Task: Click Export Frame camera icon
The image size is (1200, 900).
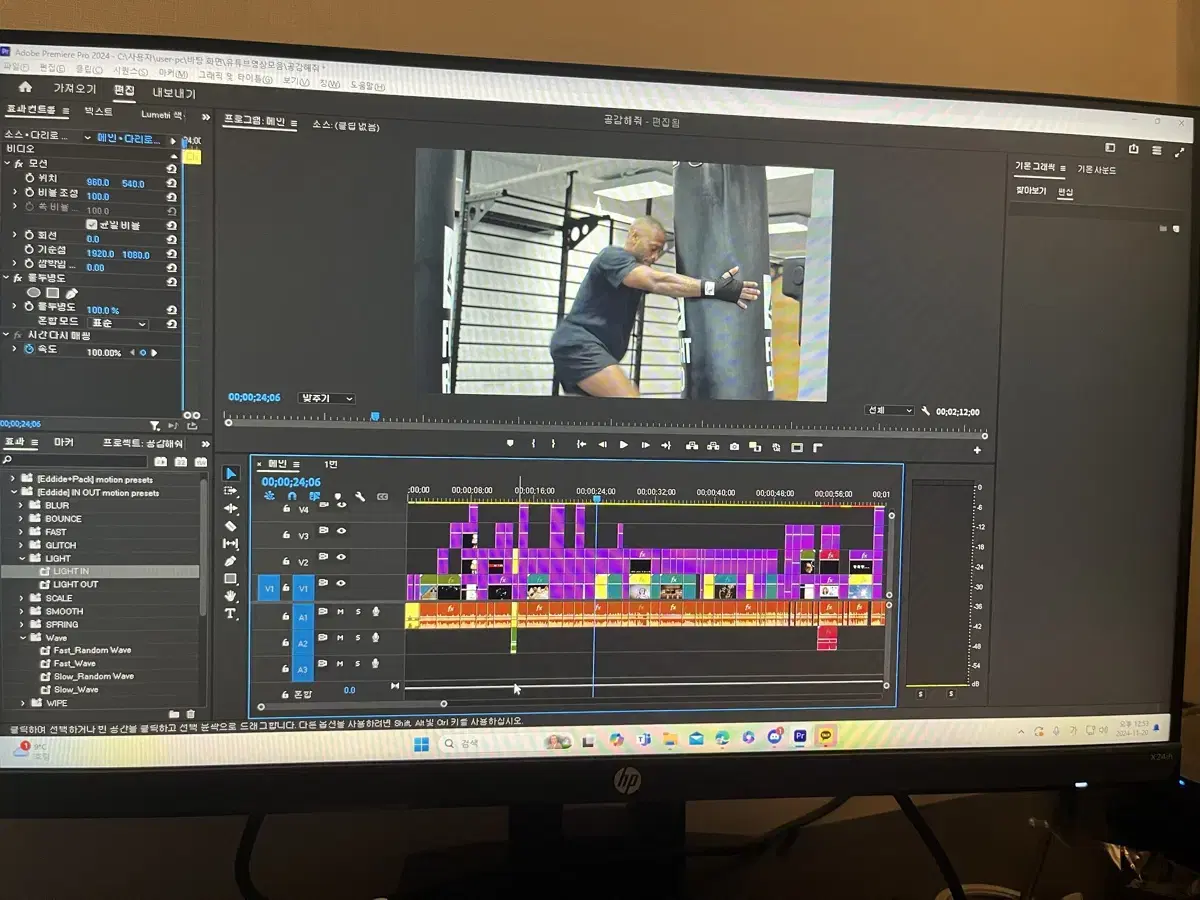Action: tap(734, 446)
